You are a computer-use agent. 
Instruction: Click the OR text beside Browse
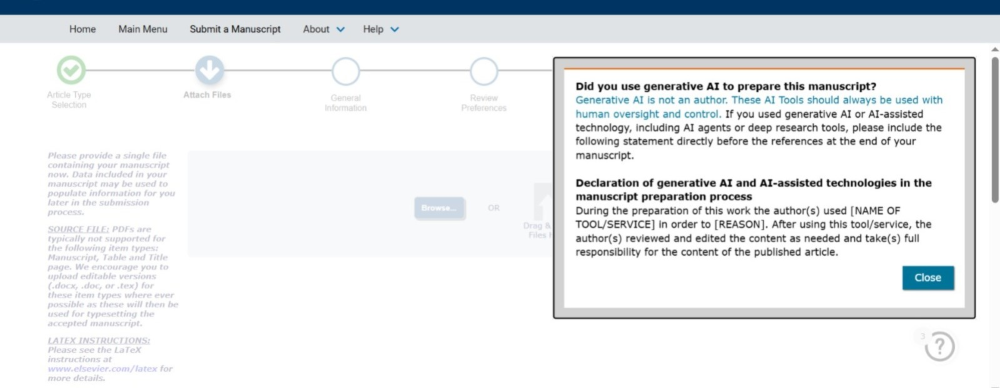pyautogui.click(x=494, y=208)
